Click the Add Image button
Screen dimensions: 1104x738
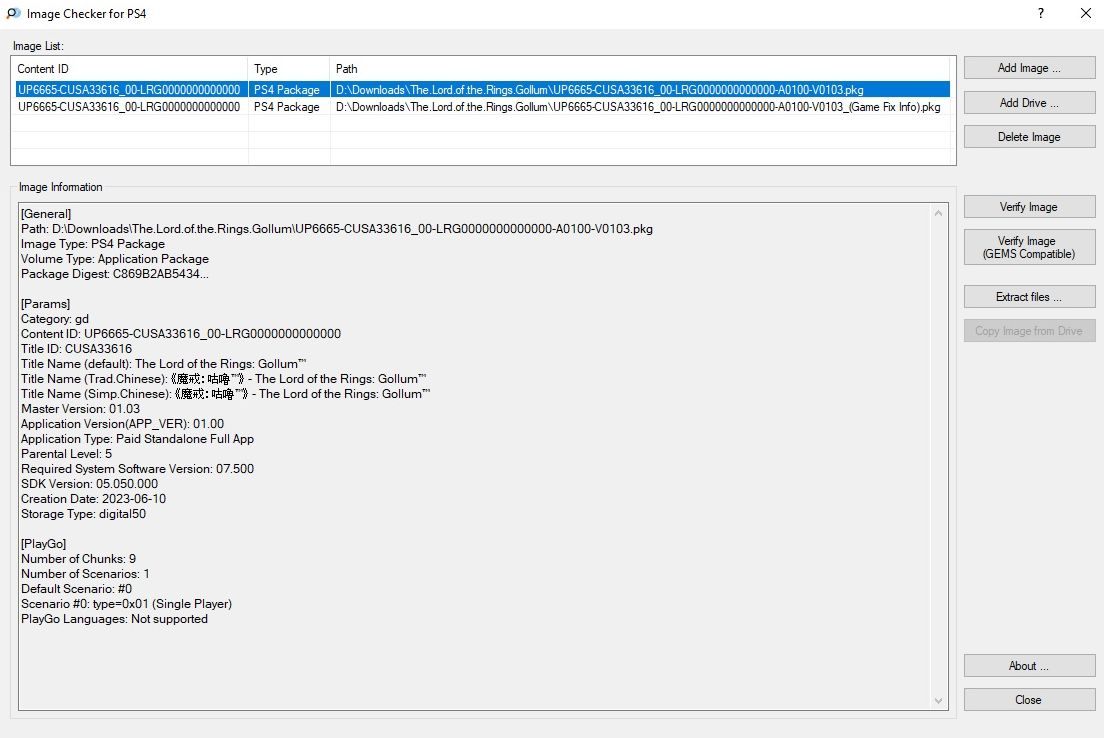click(1029, 68)
